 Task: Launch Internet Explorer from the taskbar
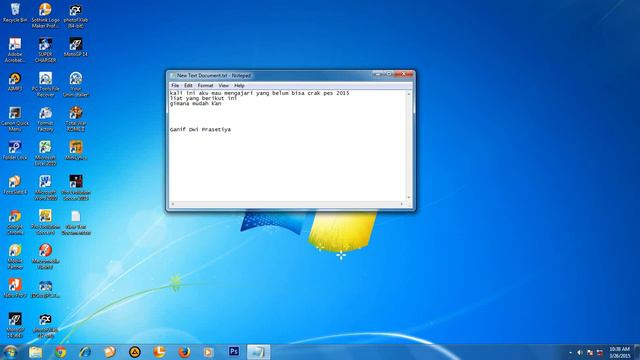pos(85,352)
